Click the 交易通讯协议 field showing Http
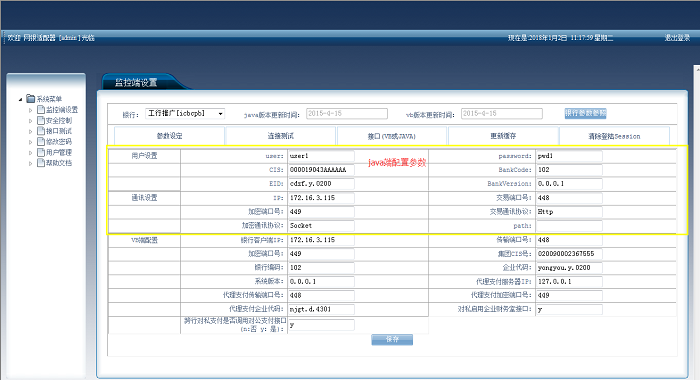The image size is (700, 380). (569, 212)
